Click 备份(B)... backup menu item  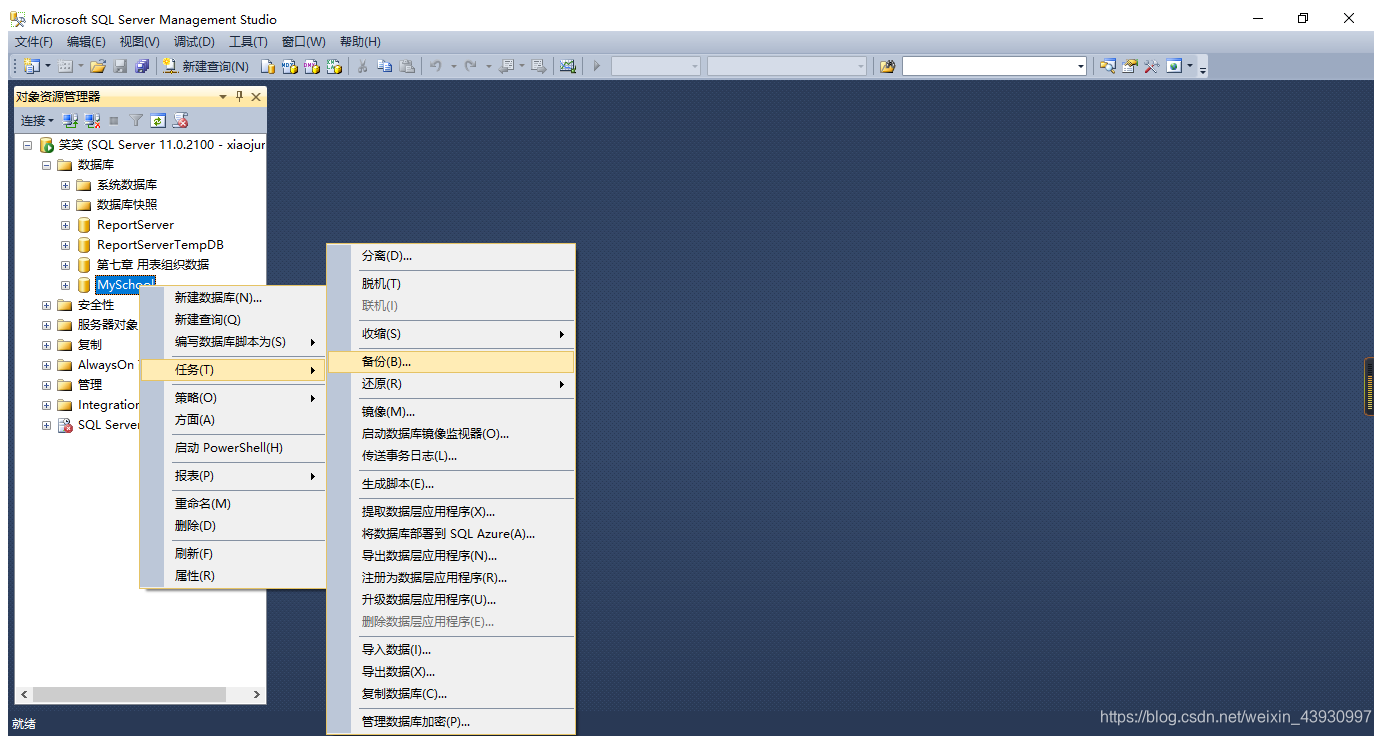coord(451,362)
